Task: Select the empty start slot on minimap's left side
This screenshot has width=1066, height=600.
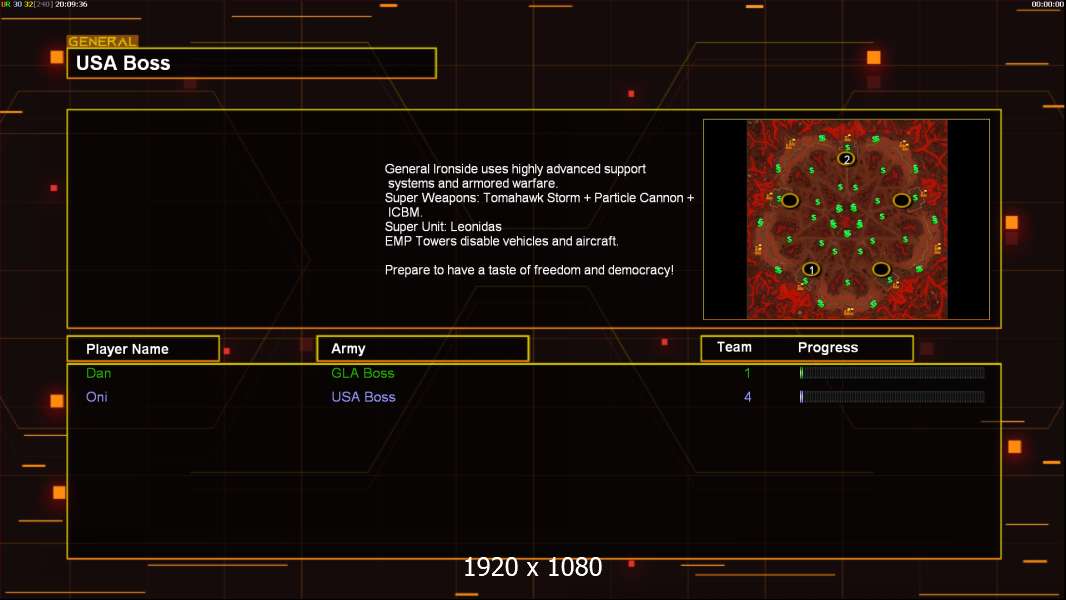Action: [x=789, y=200]
